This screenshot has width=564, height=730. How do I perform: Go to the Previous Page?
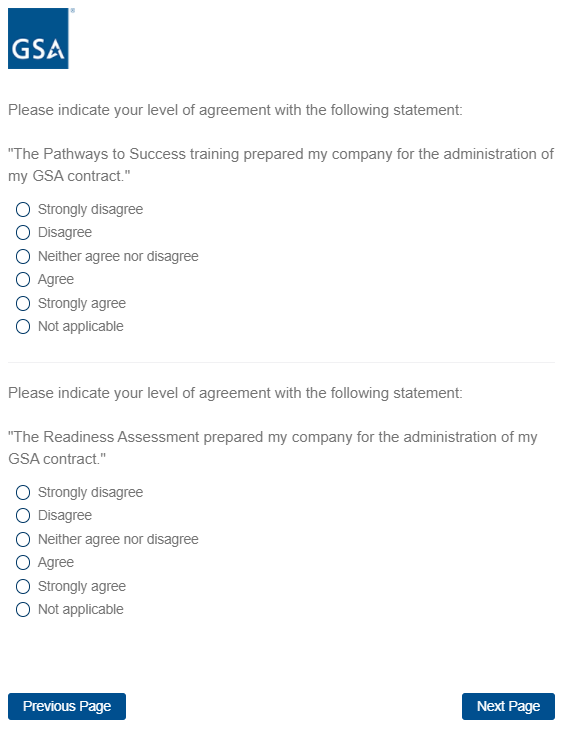click(x=67, y=706)
